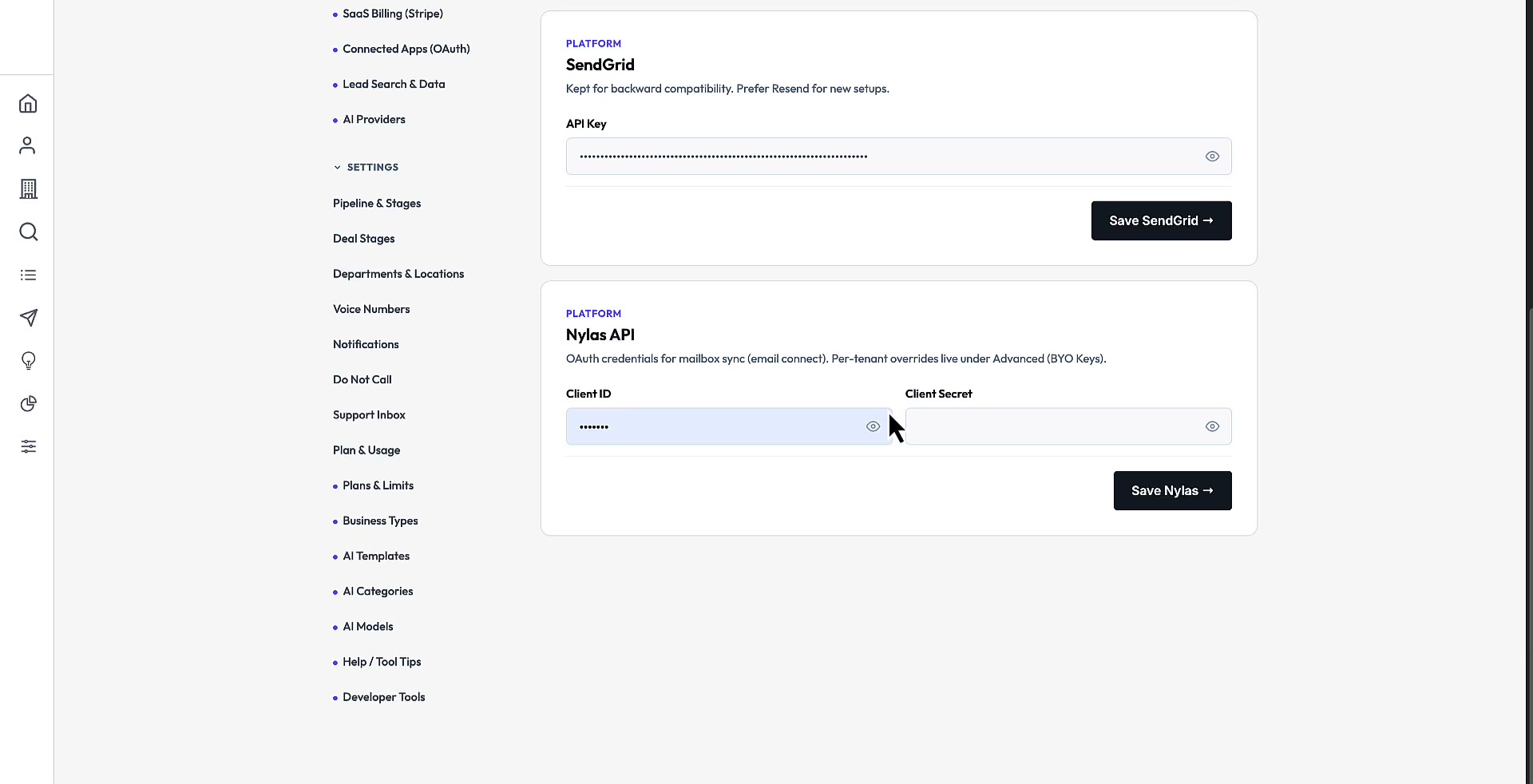Focus the SendGrid API Key field

tap(898, 156)
